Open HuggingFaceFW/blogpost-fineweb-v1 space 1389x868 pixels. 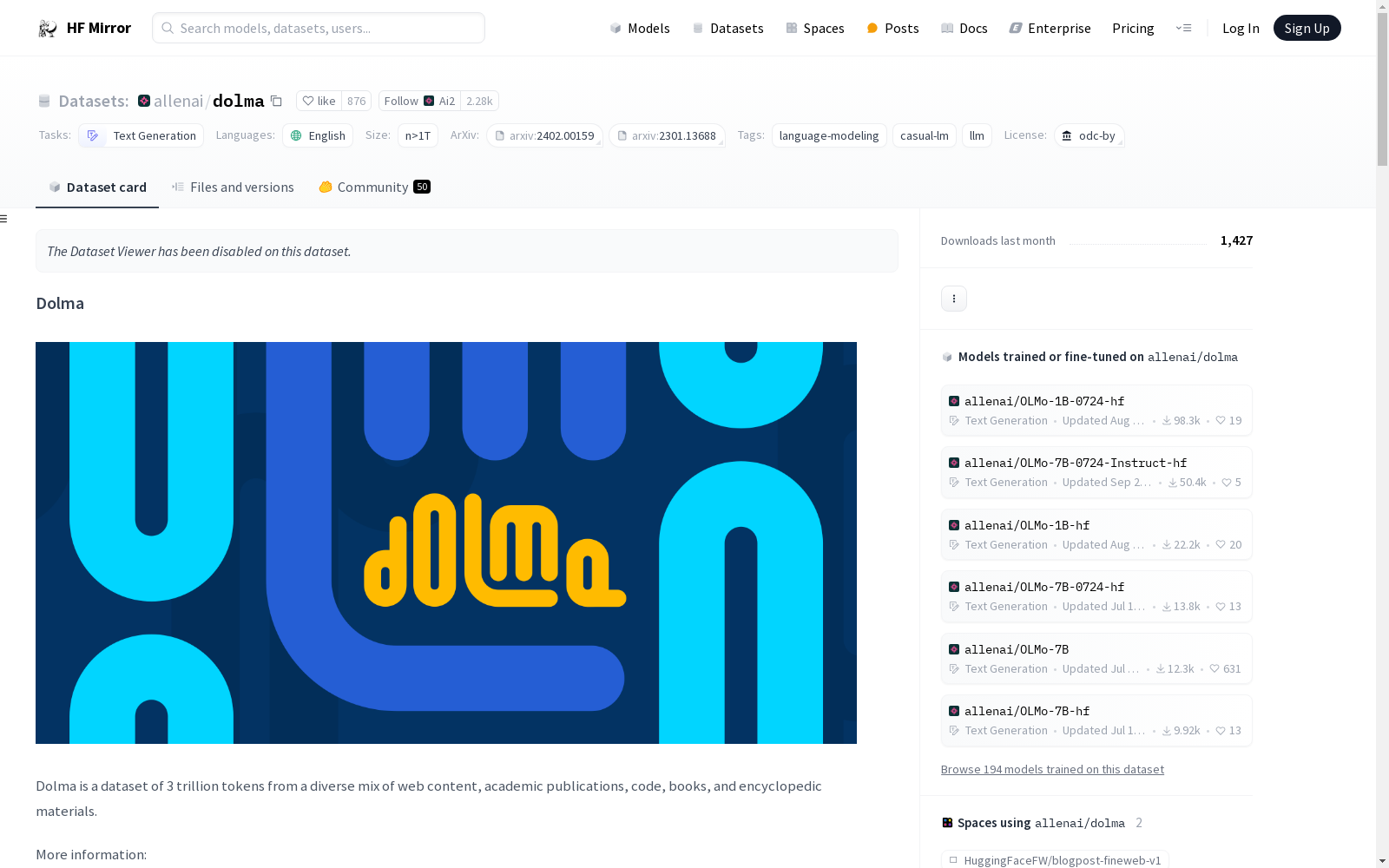(x=1055, y=859)
